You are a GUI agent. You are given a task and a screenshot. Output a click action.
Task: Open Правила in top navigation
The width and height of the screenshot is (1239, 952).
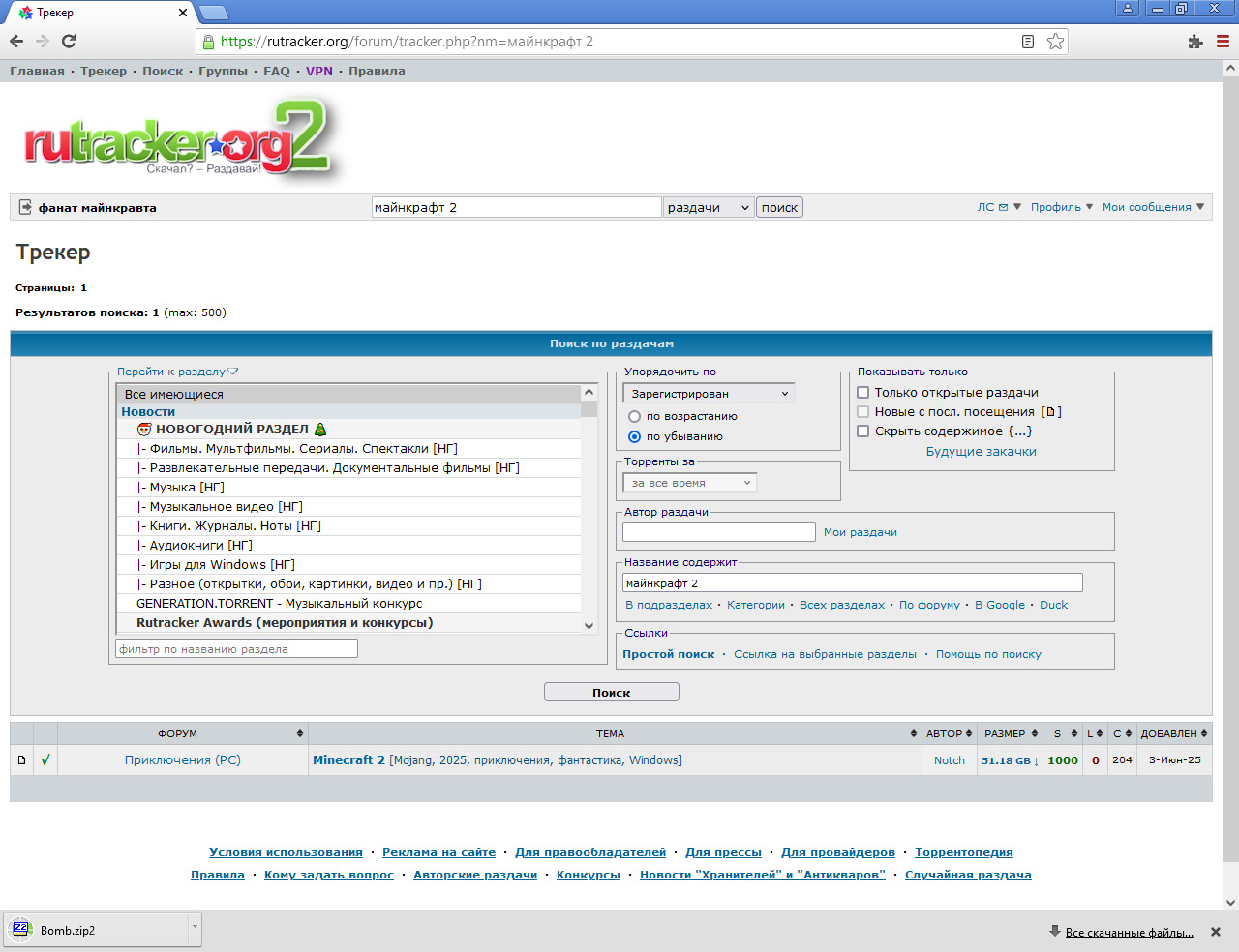(377, 72)
